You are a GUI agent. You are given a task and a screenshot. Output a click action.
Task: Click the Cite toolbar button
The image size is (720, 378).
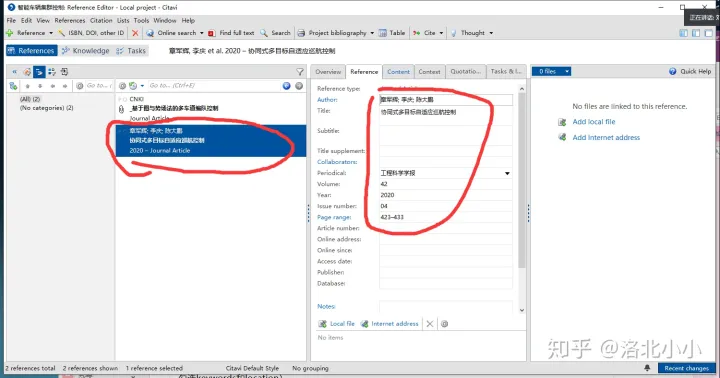coord(424,33)
